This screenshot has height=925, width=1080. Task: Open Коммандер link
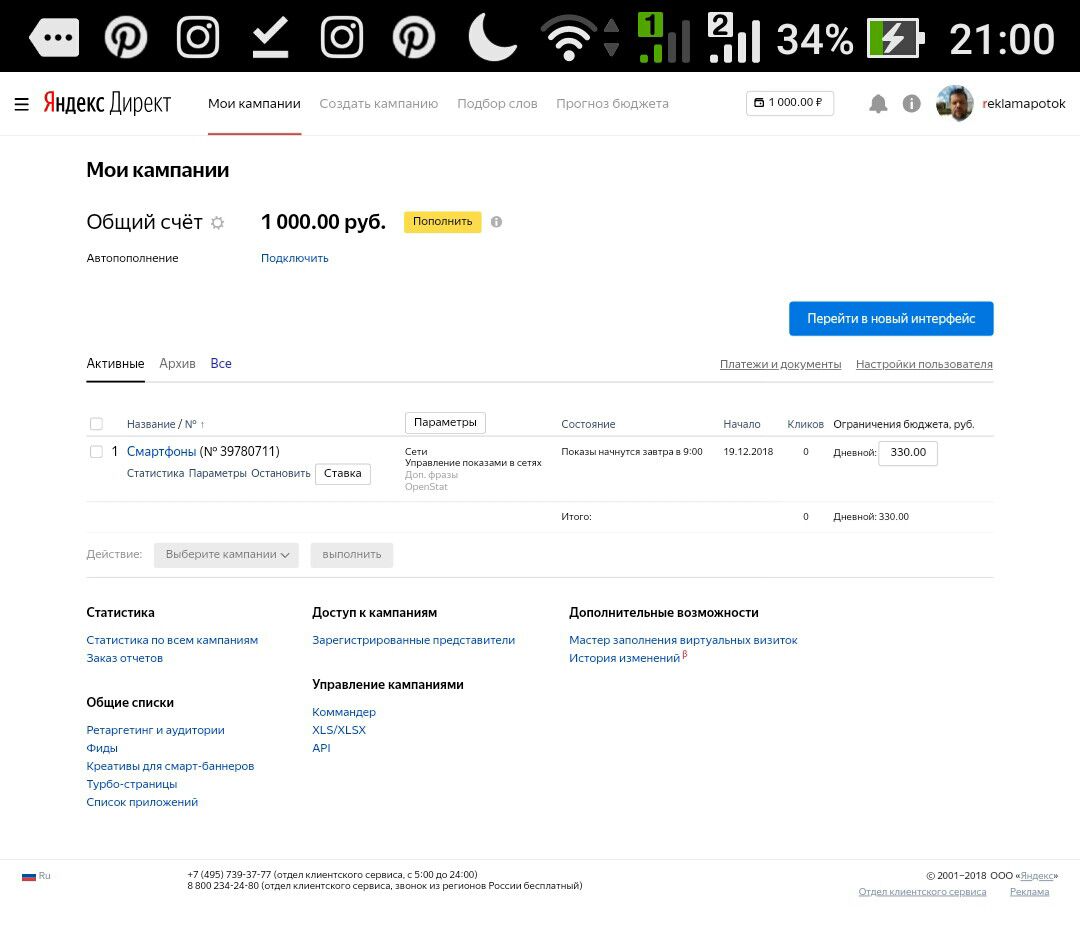(344, 712)
